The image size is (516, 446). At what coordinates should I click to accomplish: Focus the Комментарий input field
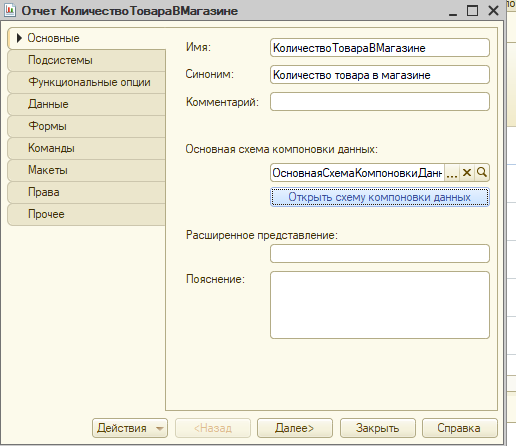point(380,102)
